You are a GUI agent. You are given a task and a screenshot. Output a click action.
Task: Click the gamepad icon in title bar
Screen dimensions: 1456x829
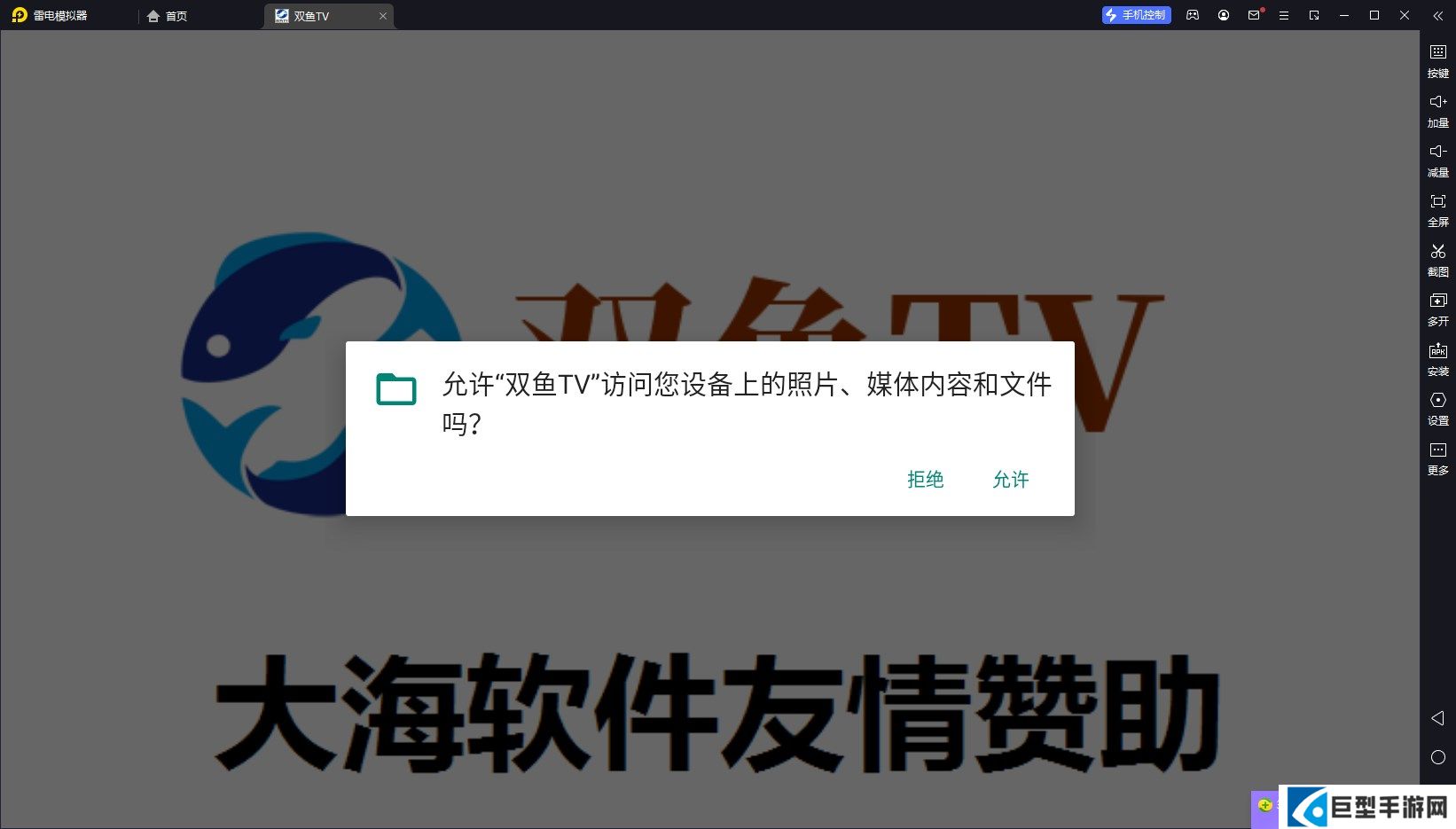[x=1193, y=15]
